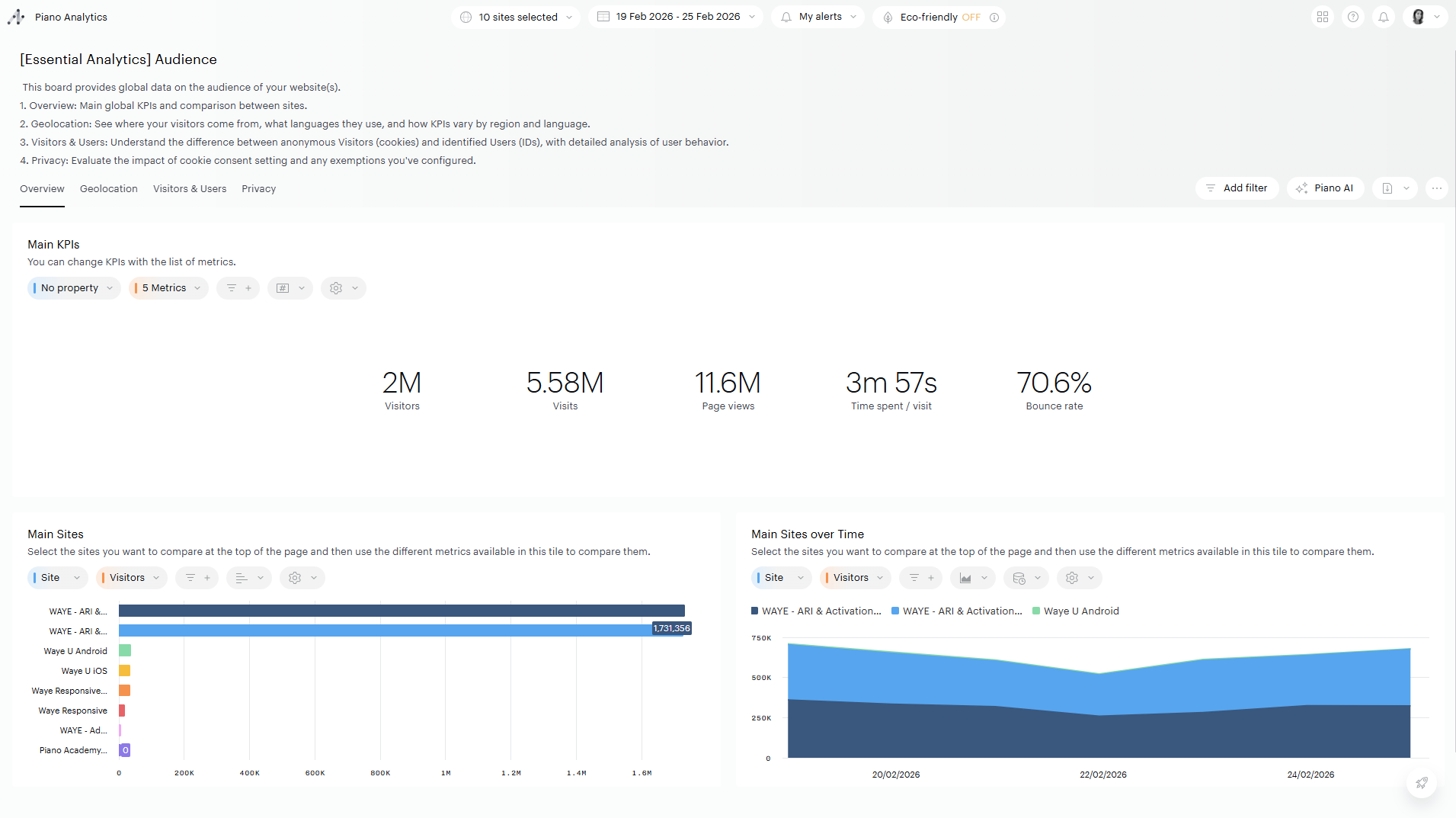This screenshot has height=818, width=1456.
Task: Open the 5 Metrics dropdown
Action: click(168, 288)
